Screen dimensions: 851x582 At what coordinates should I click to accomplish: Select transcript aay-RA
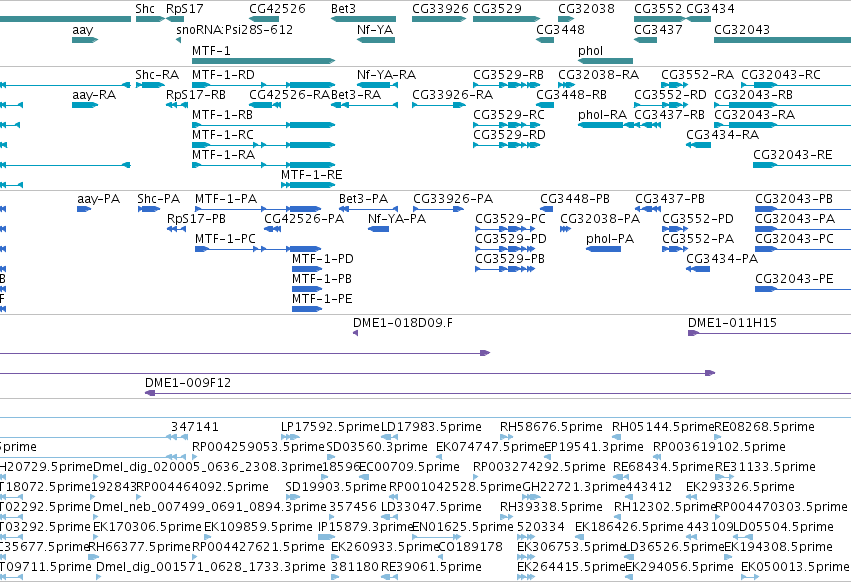pyautogui.click(x=85, y=105)
